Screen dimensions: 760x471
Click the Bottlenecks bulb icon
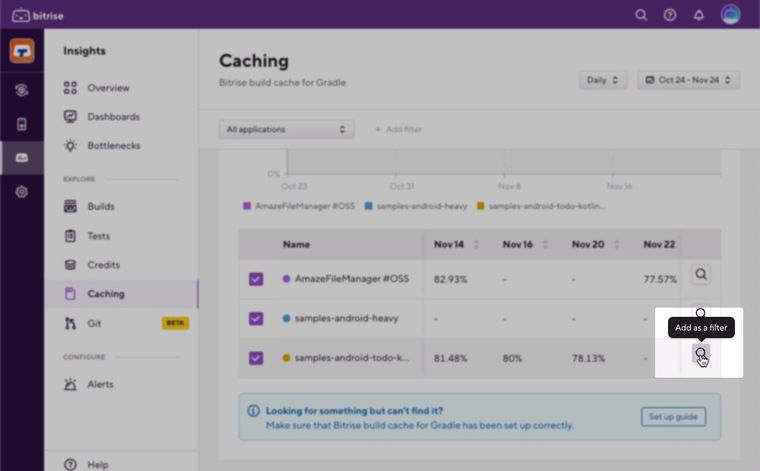pos(70,145)
